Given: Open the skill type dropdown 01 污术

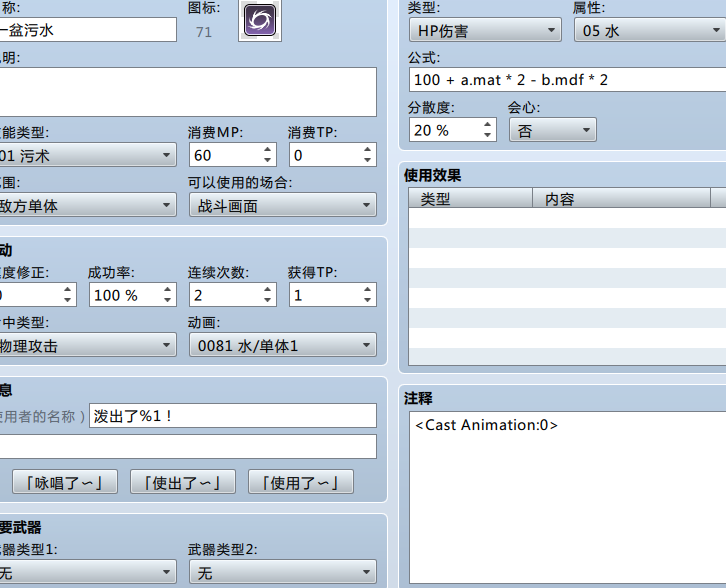Looking at the screenshot, I should (x=88, y=155).
